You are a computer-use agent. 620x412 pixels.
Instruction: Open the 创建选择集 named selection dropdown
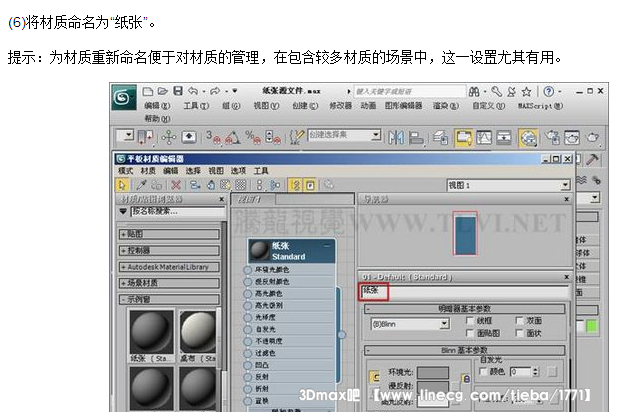344,135
